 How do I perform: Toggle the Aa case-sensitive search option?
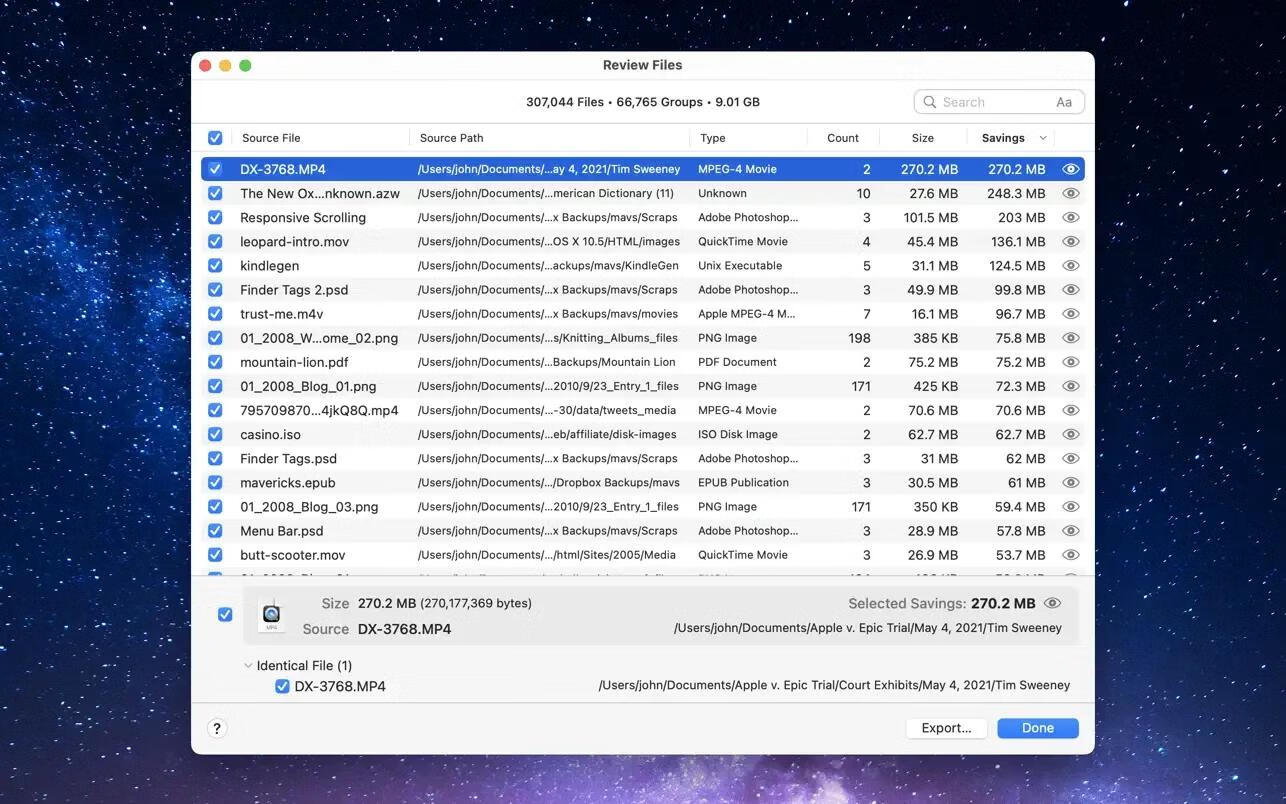[1064, 102]
